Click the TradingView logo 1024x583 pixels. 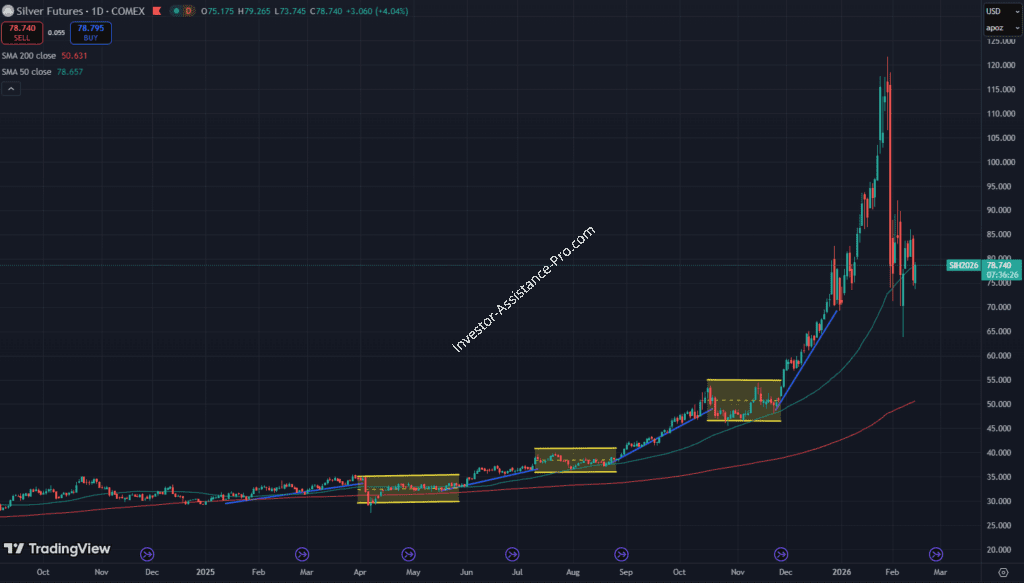click(45, 549)
